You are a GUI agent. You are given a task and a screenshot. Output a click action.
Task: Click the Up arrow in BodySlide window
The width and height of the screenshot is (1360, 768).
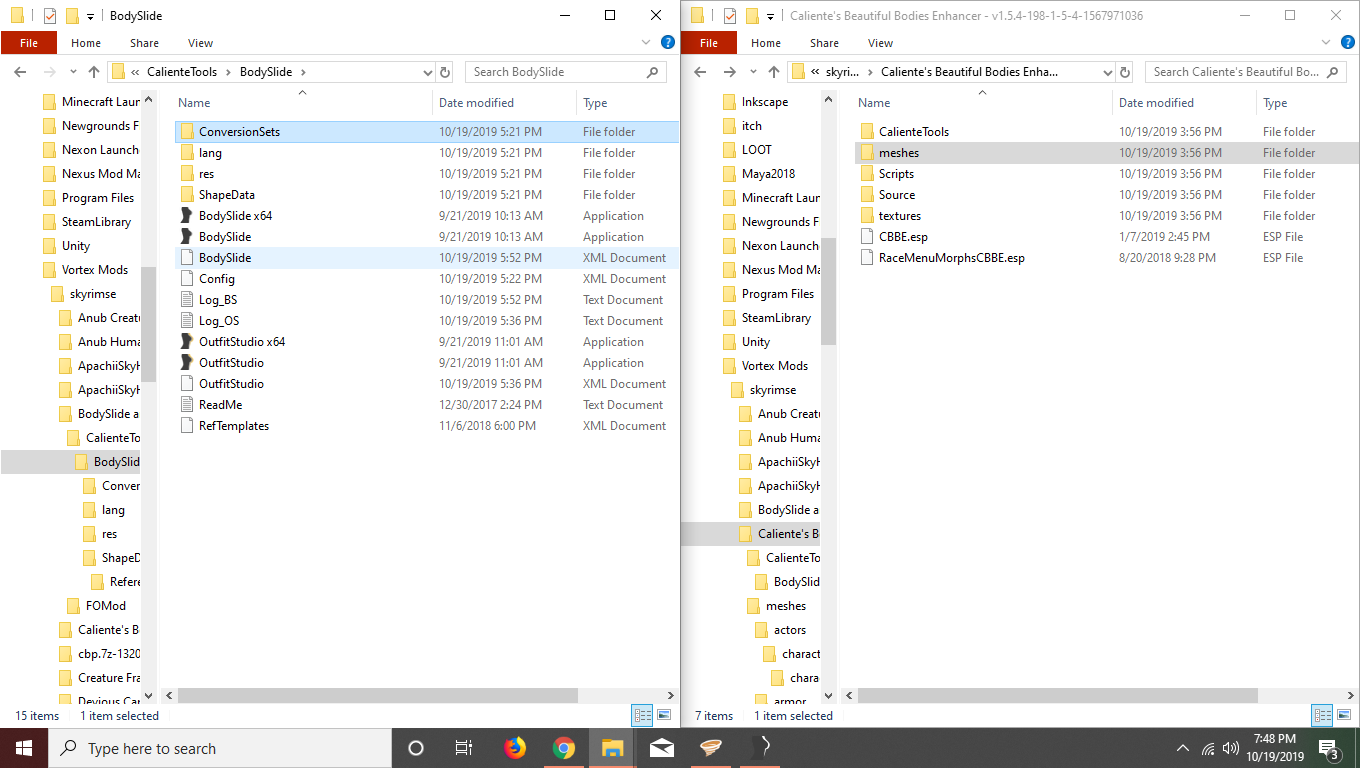coord(94,72)
